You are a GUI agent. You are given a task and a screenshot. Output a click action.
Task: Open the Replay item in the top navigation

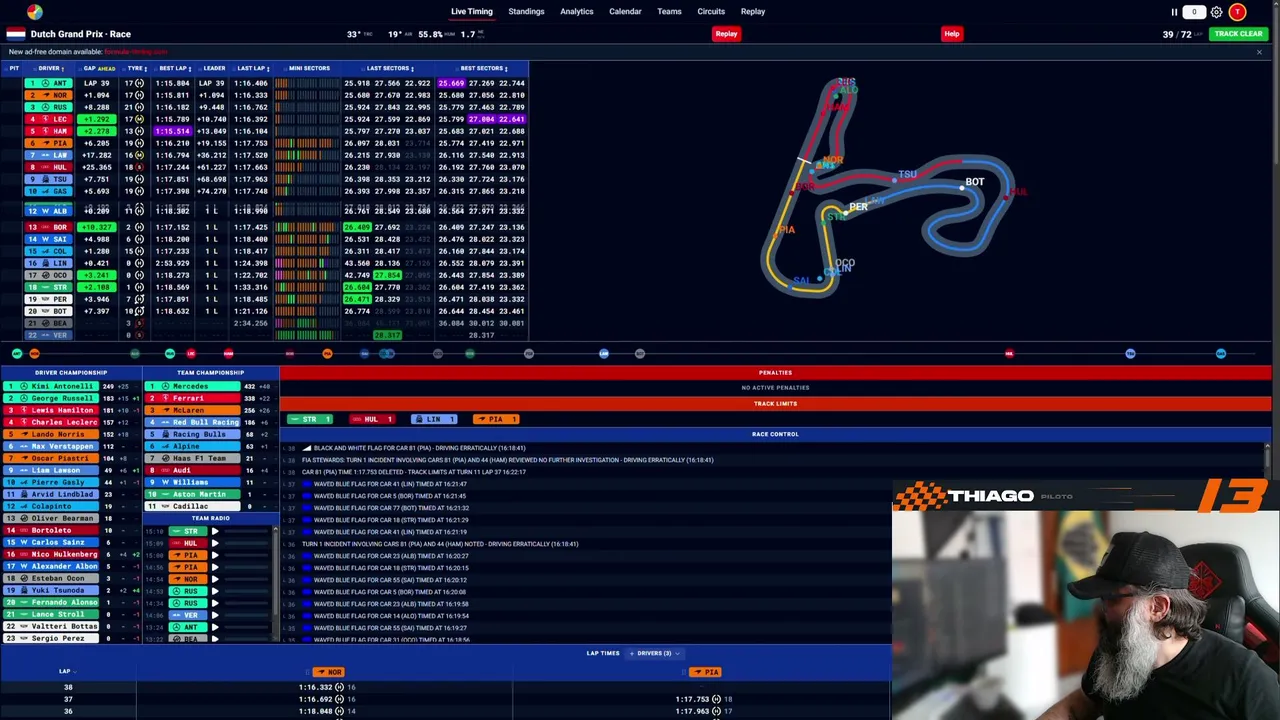pyautogui.click(x=753, y=12)
